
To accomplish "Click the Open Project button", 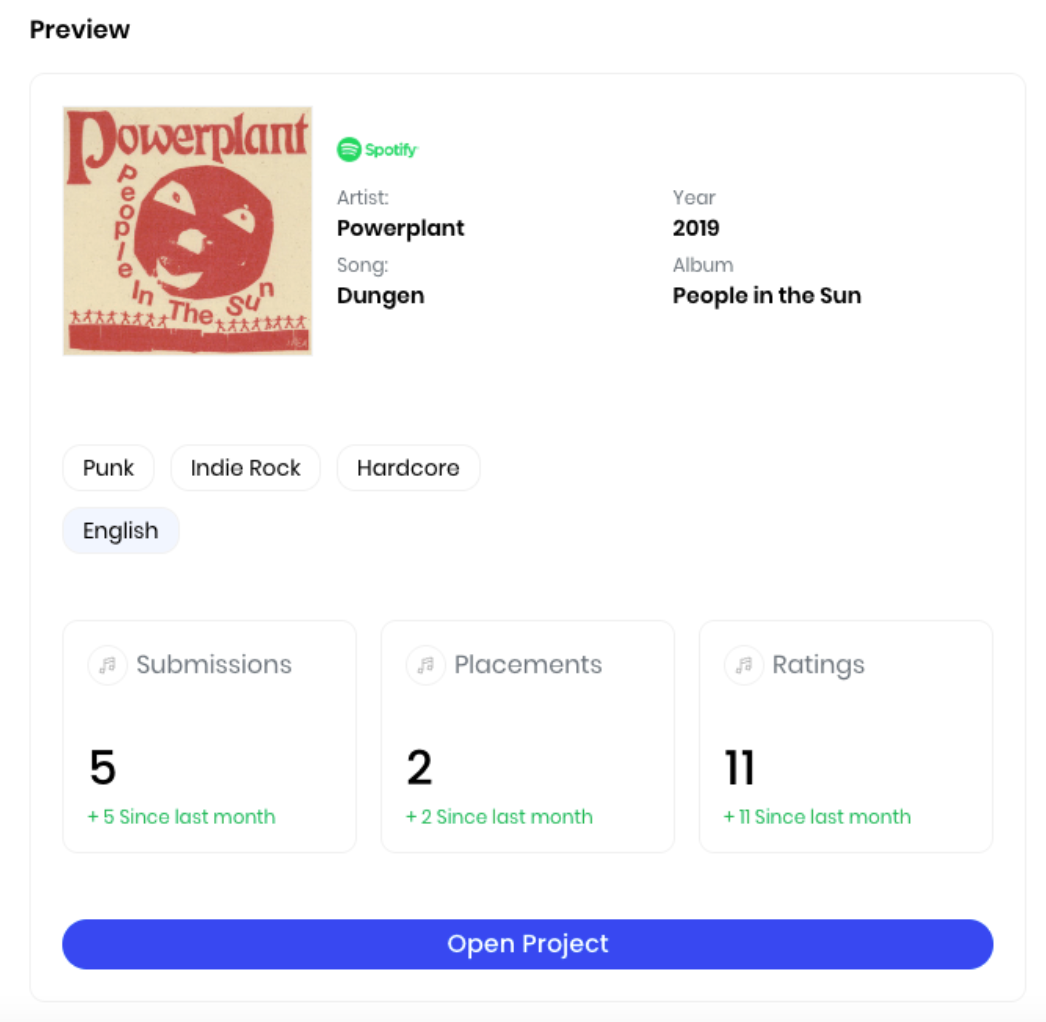I will pos(528,944).
